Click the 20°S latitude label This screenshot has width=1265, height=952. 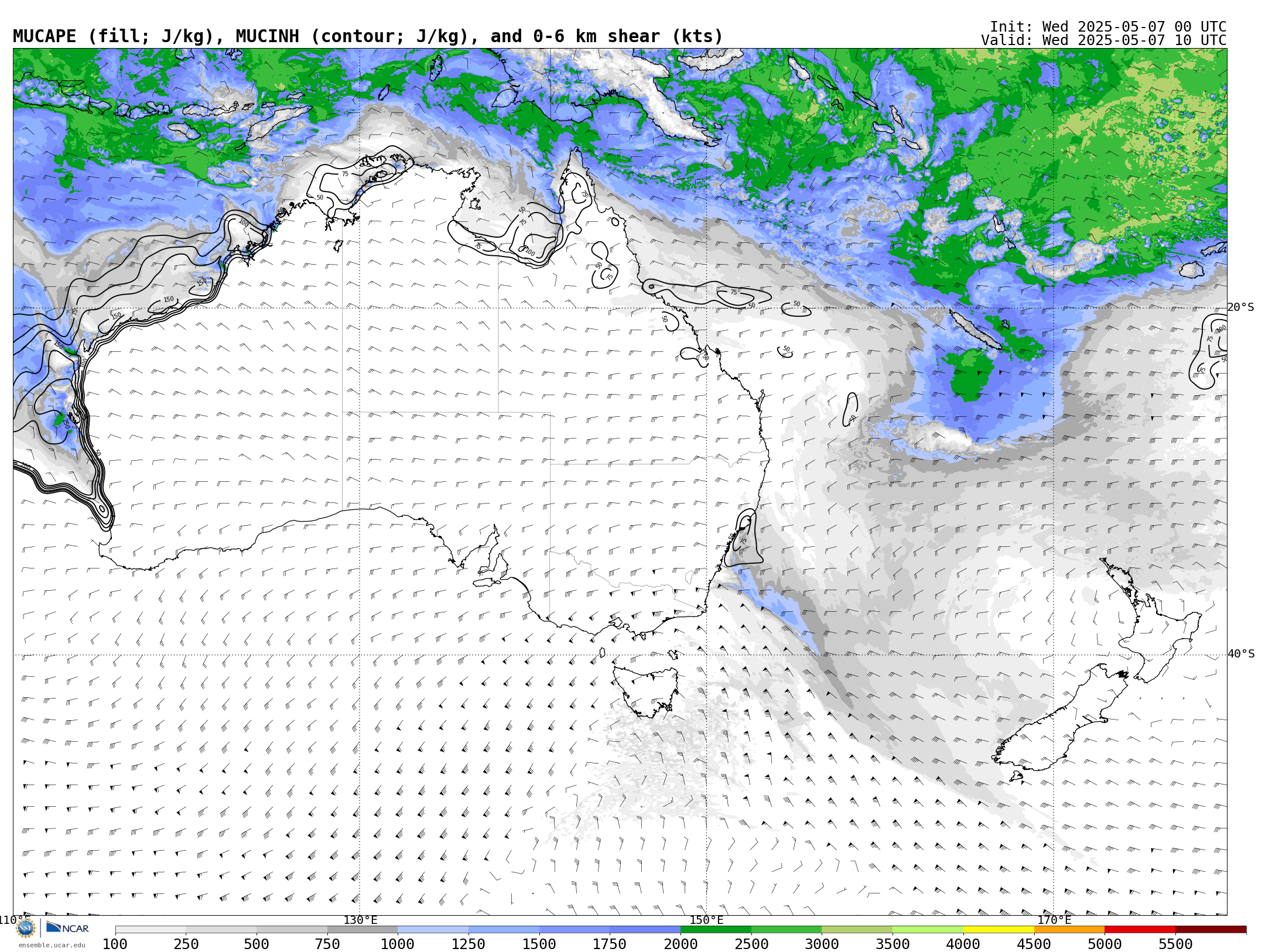[x=1241, y=307]
